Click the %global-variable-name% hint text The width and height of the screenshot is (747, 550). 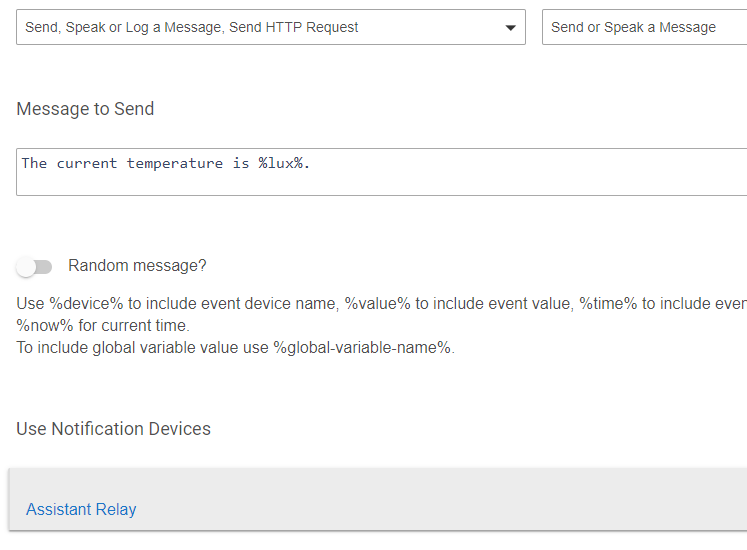click(x=362, y=347)
